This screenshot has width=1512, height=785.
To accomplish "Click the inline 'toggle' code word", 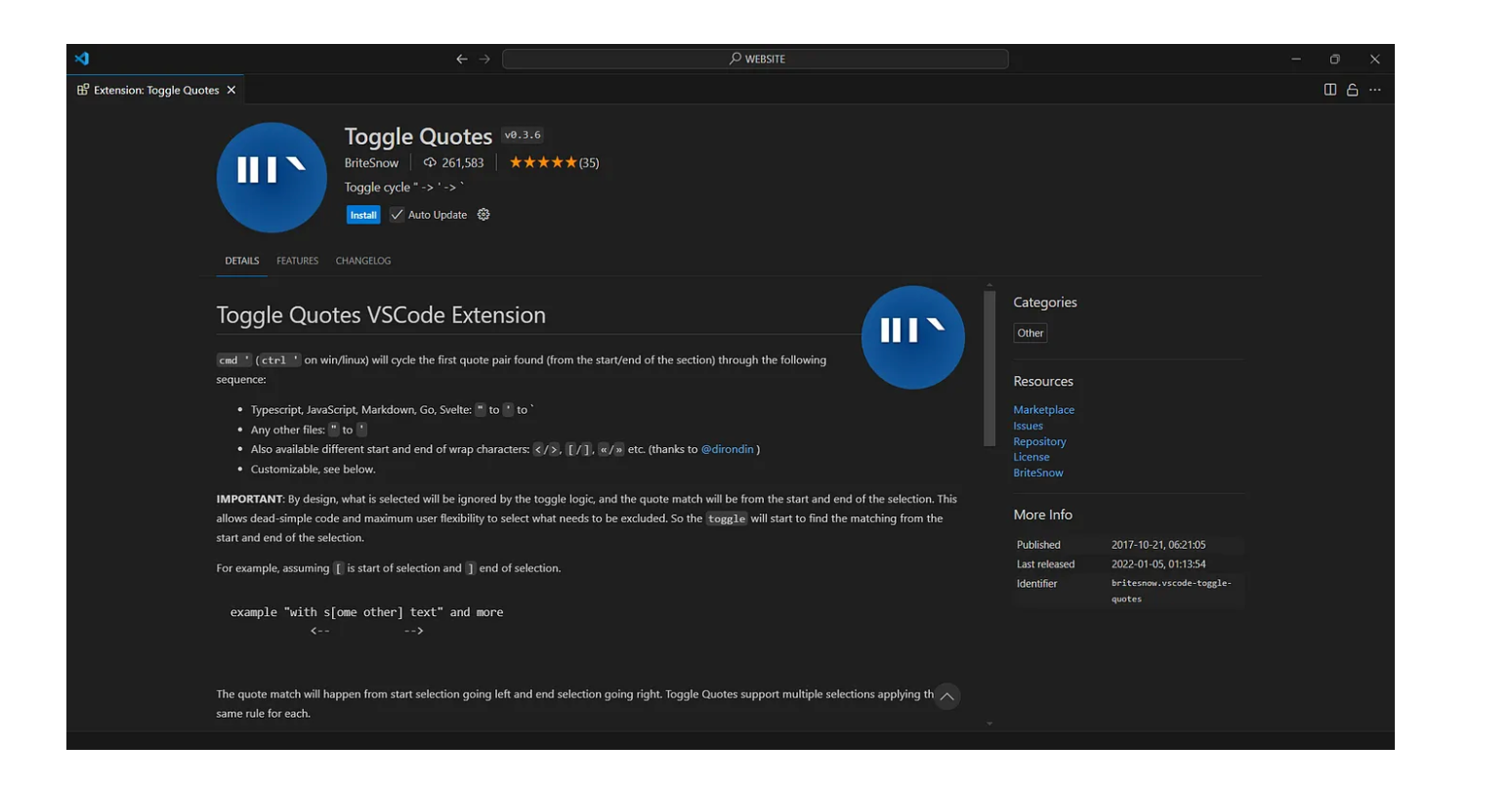I will [x=727, y=518].
